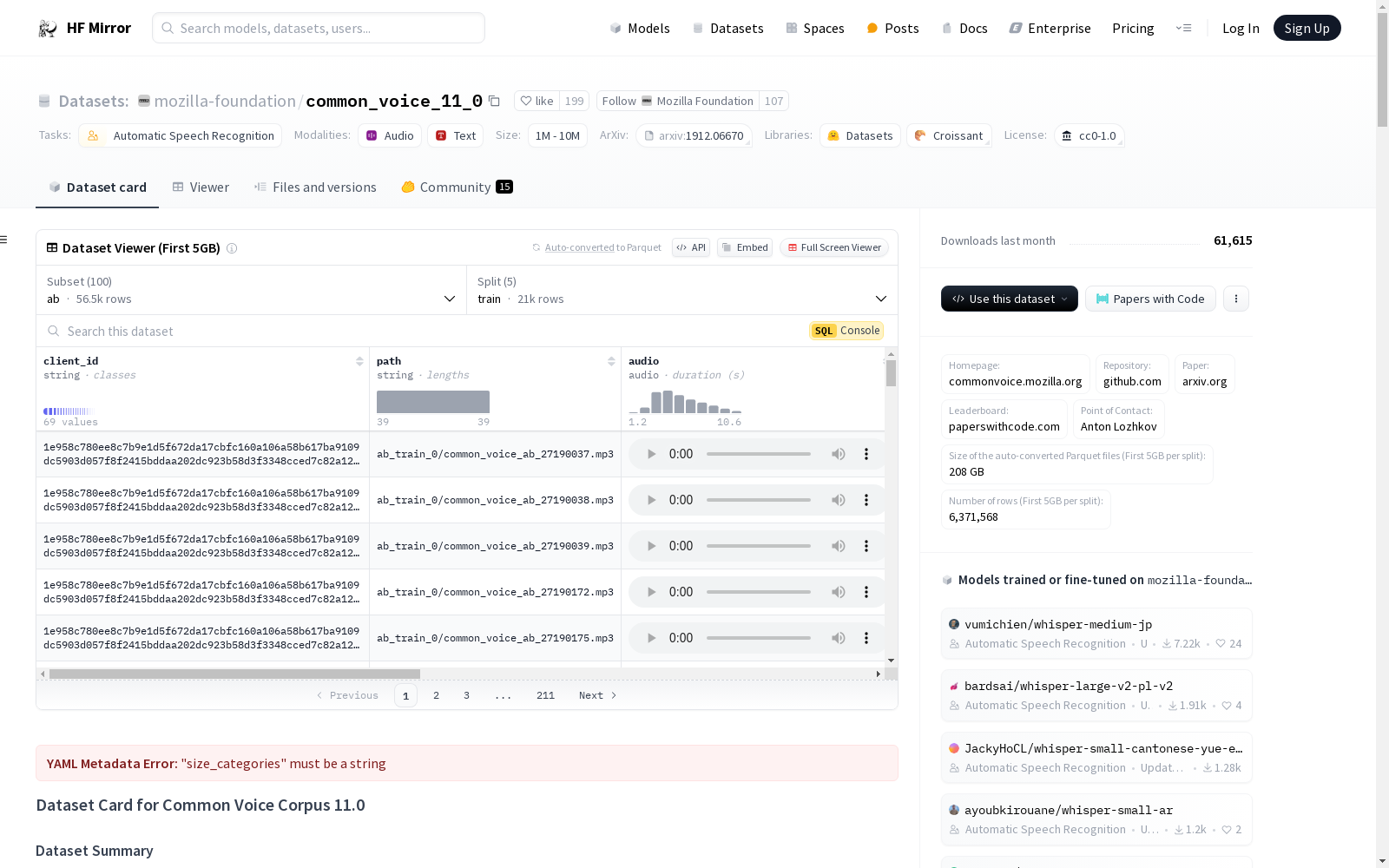Go to page 2 of the table
1389x868 pixels.
coord(436,695)
